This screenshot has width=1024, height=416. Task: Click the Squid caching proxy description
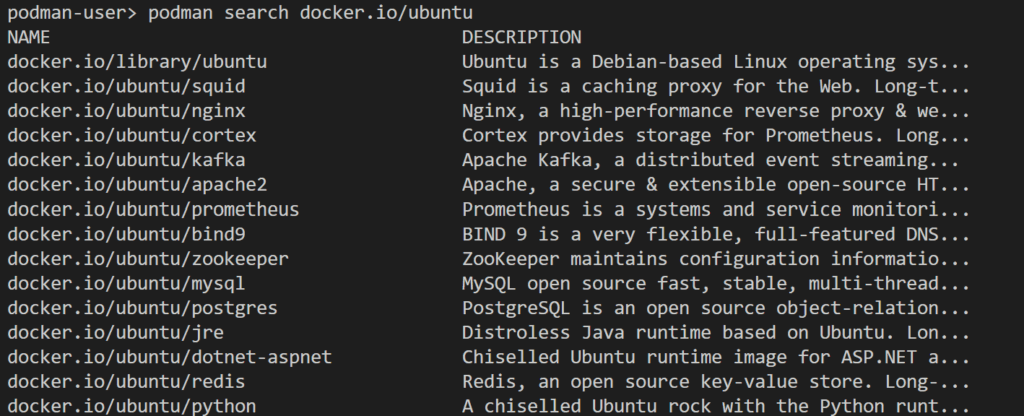tap(716, 86)
